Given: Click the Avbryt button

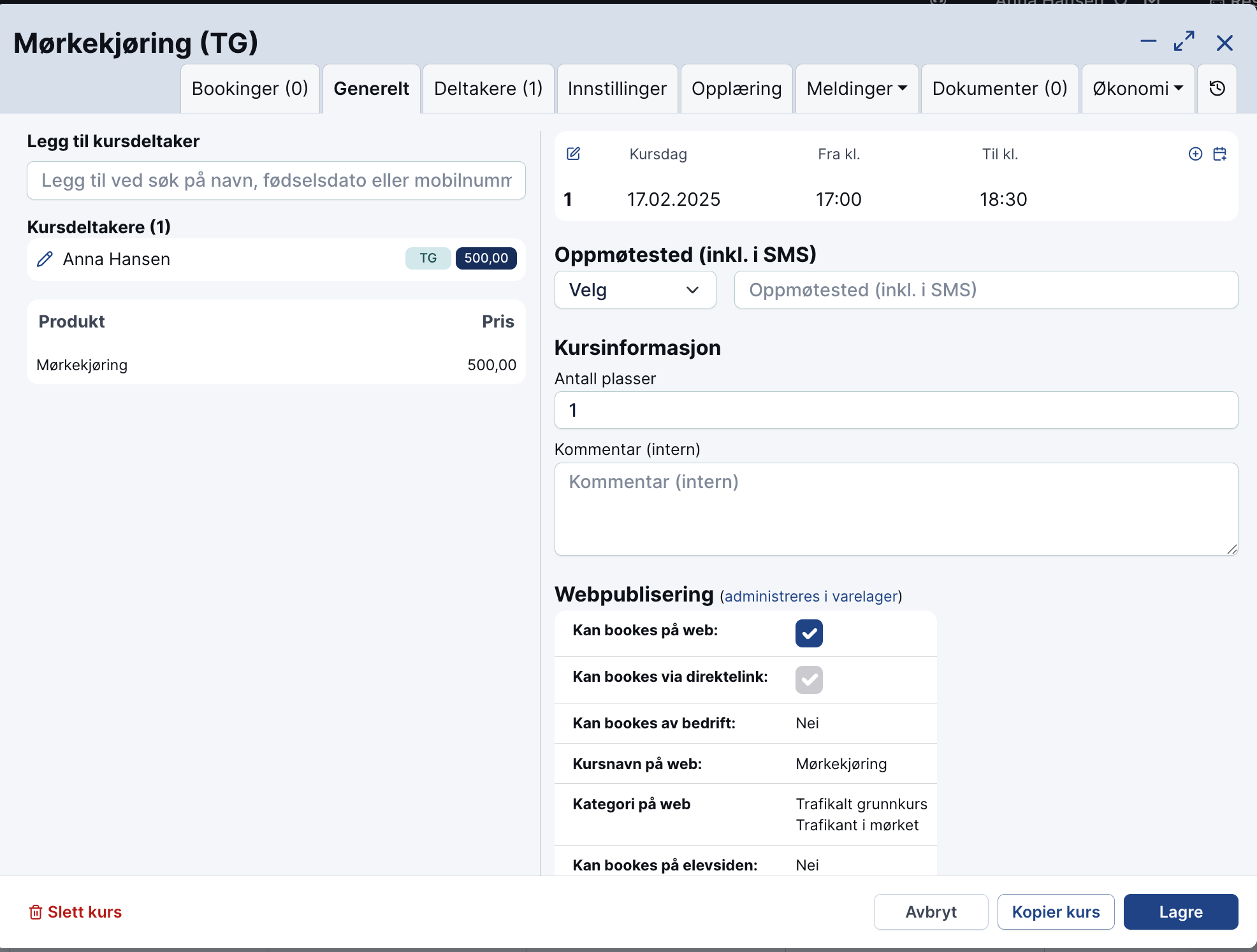Looking at the screenshot, I should [931, 912].
